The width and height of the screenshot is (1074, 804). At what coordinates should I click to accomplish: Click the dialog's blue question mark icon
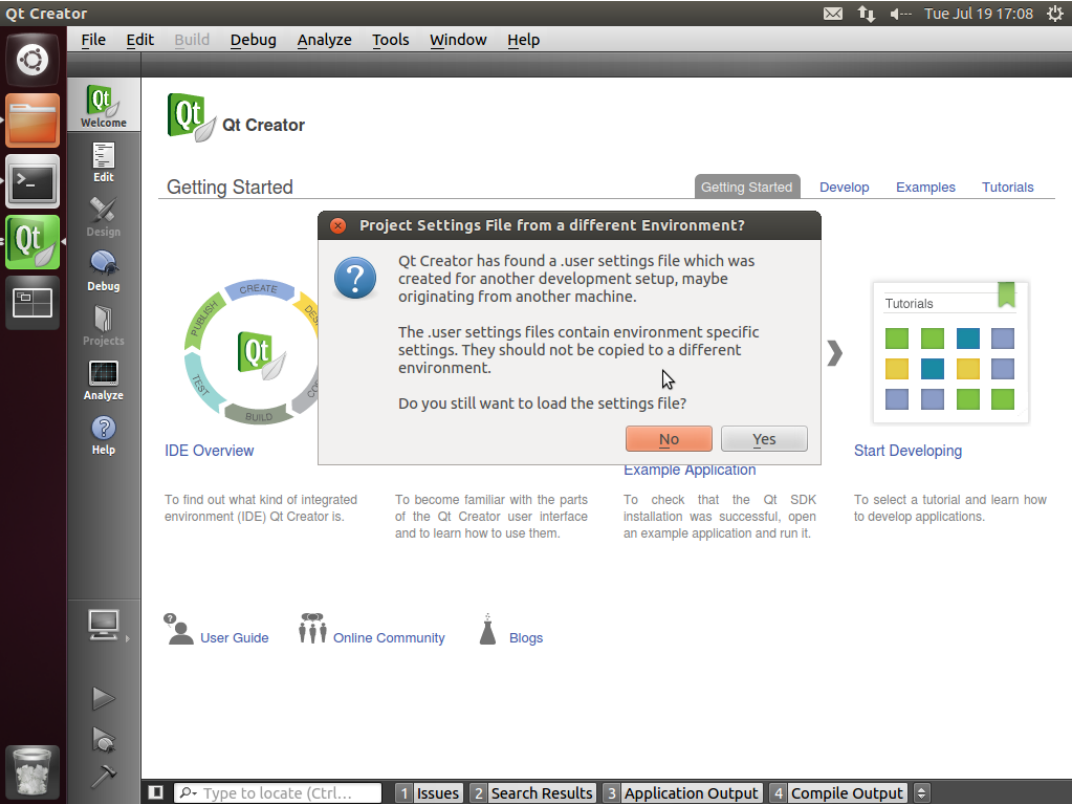pyautogui.click(x=355, y=278)
